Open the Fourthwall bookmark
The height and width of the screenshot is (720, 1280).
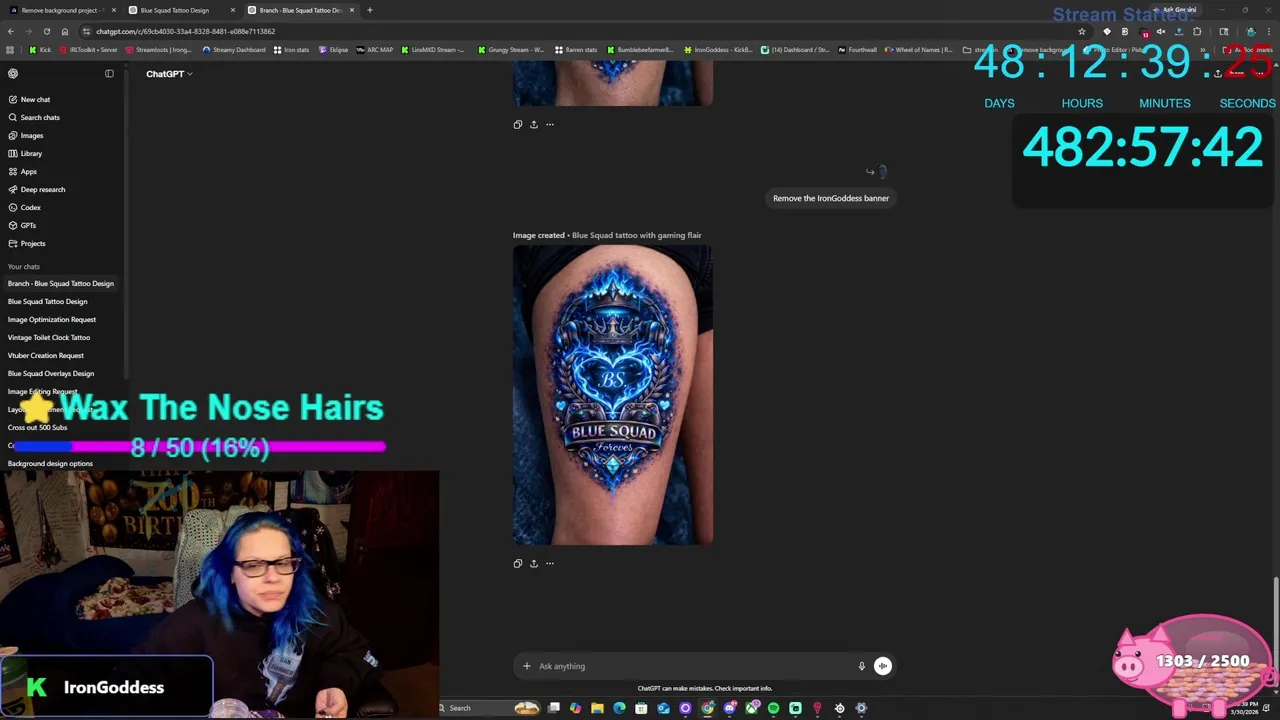pos(857,49)
